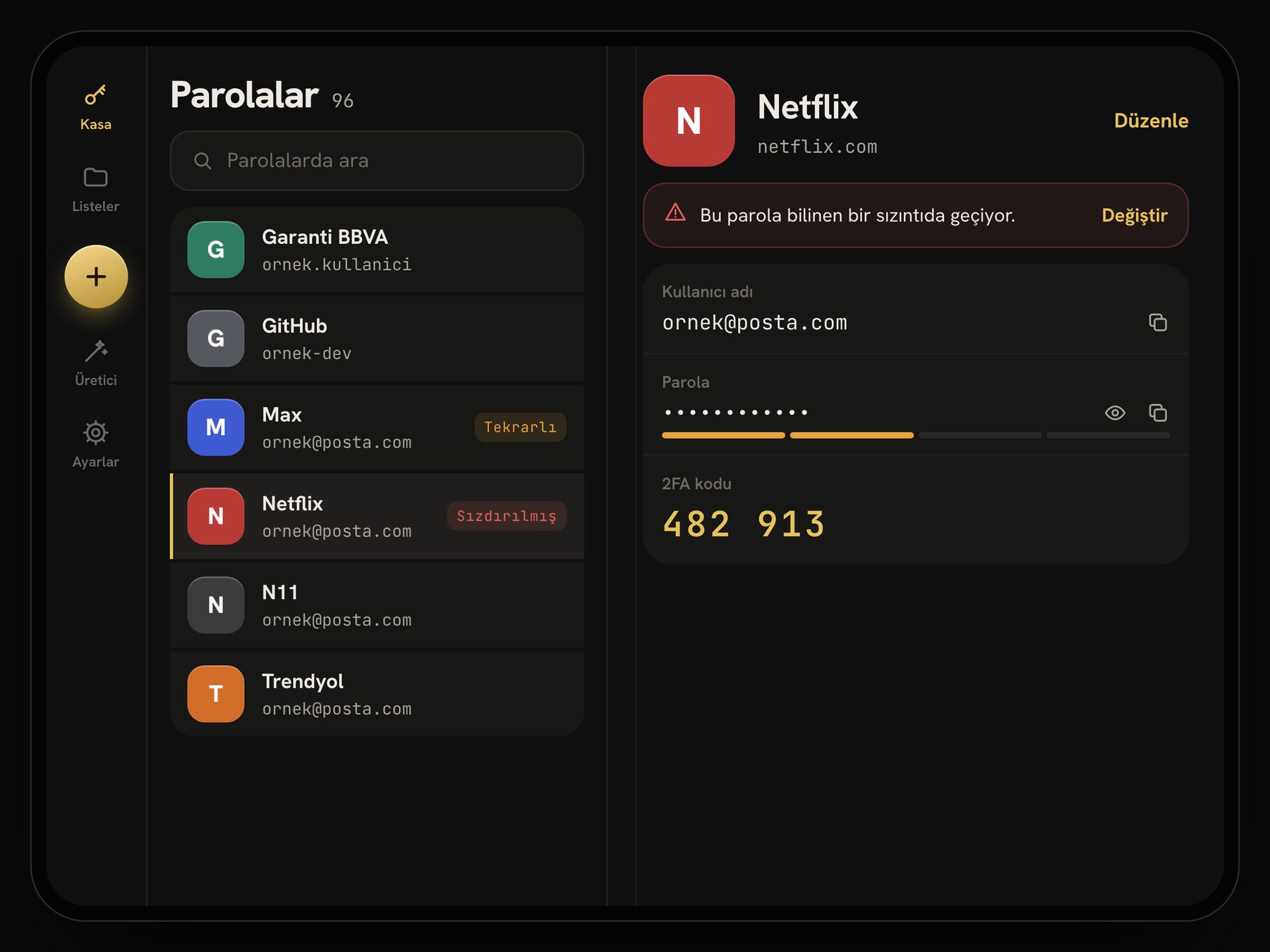Reveal the hidden password with eye icon
The height and width of the screenshot is (952, 1270).
pos(1115,413)
